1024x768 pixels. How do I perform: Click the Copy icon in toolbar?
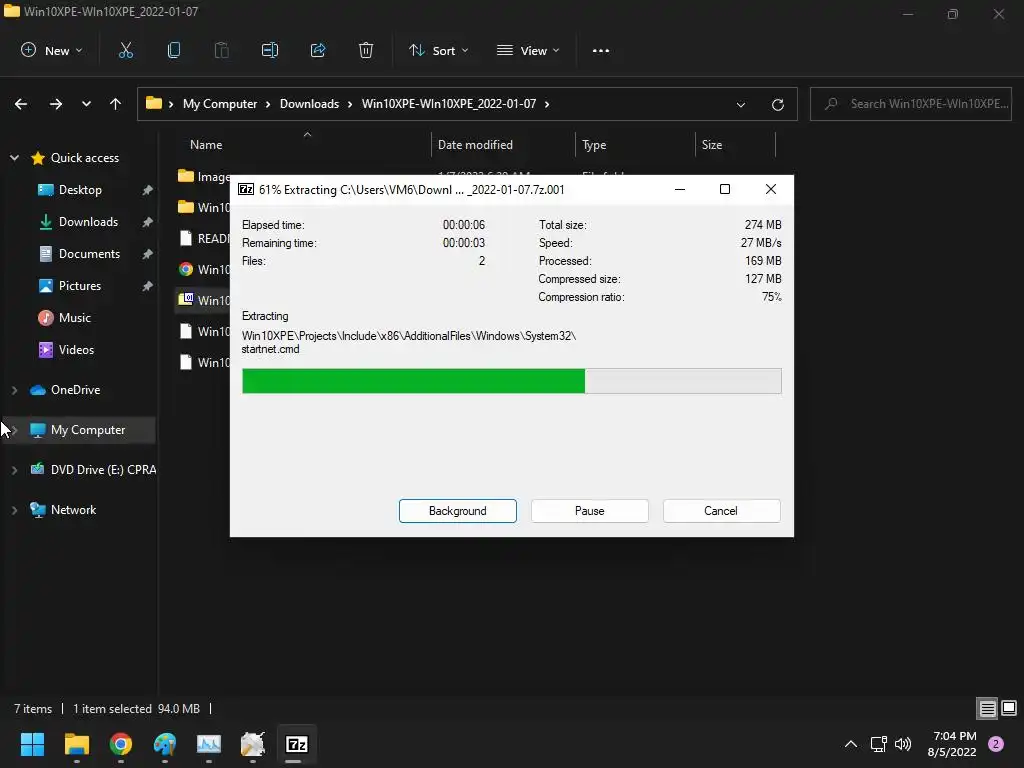(174, 50)
